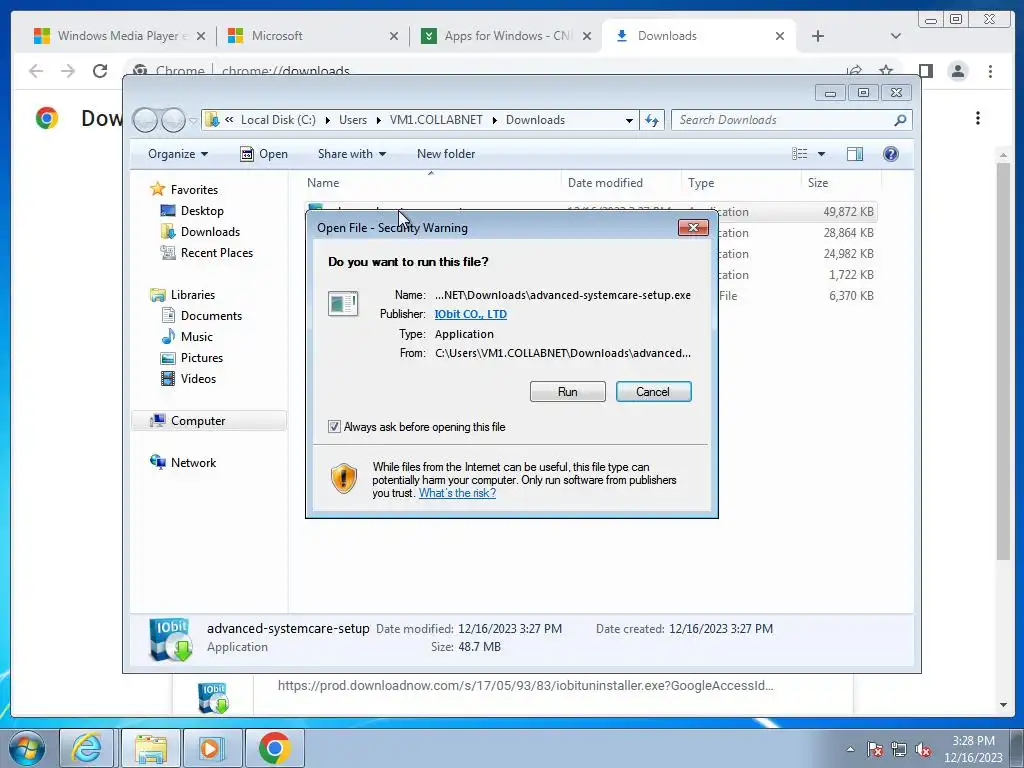Sort by Type column header

(x=741, y=183)
